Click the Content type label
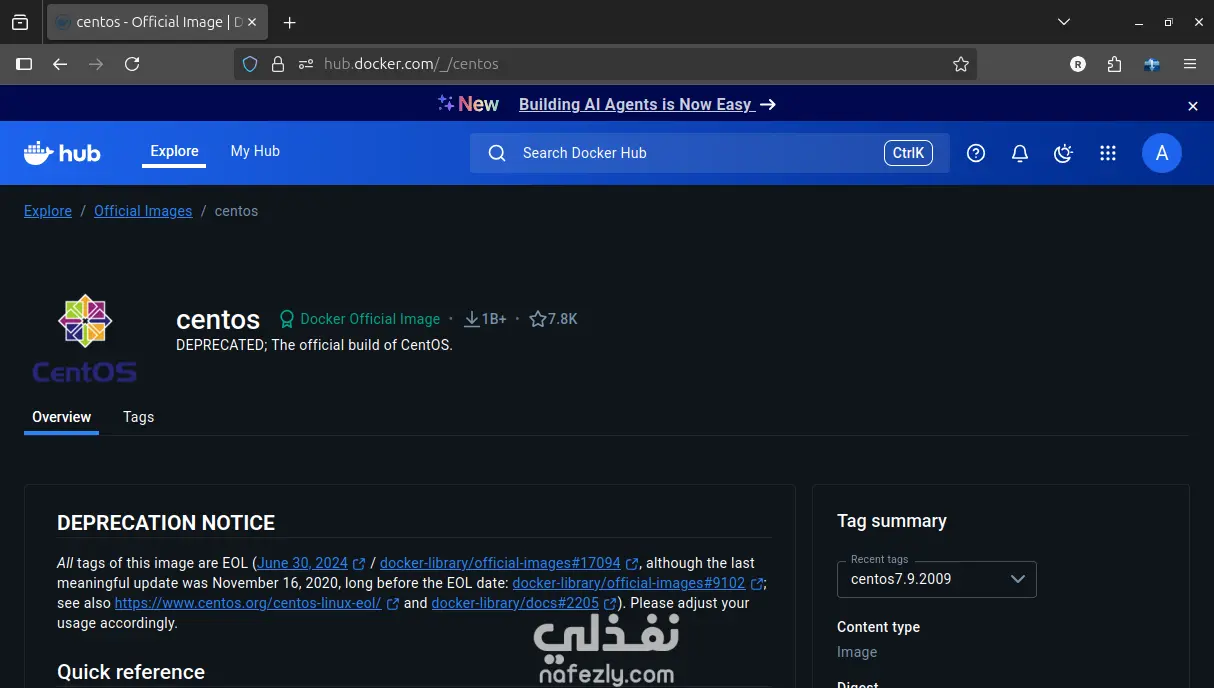This screenshot has height=688, width=1214. point(878,627)
